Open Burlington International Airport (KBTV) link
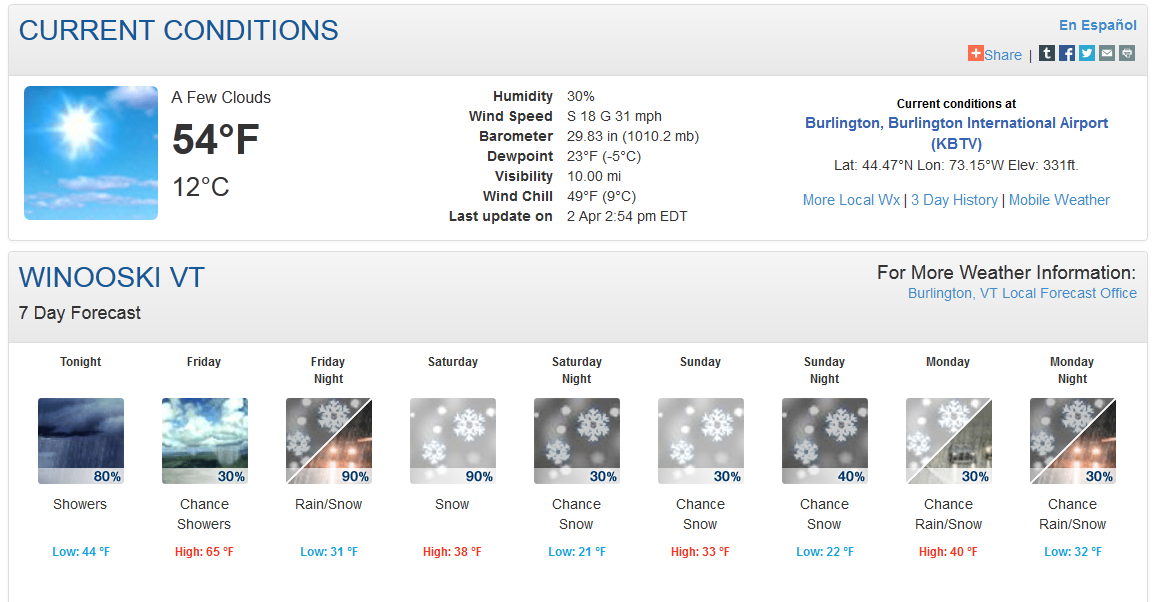Screen dimensions: 1154x602 coord(956,133)
